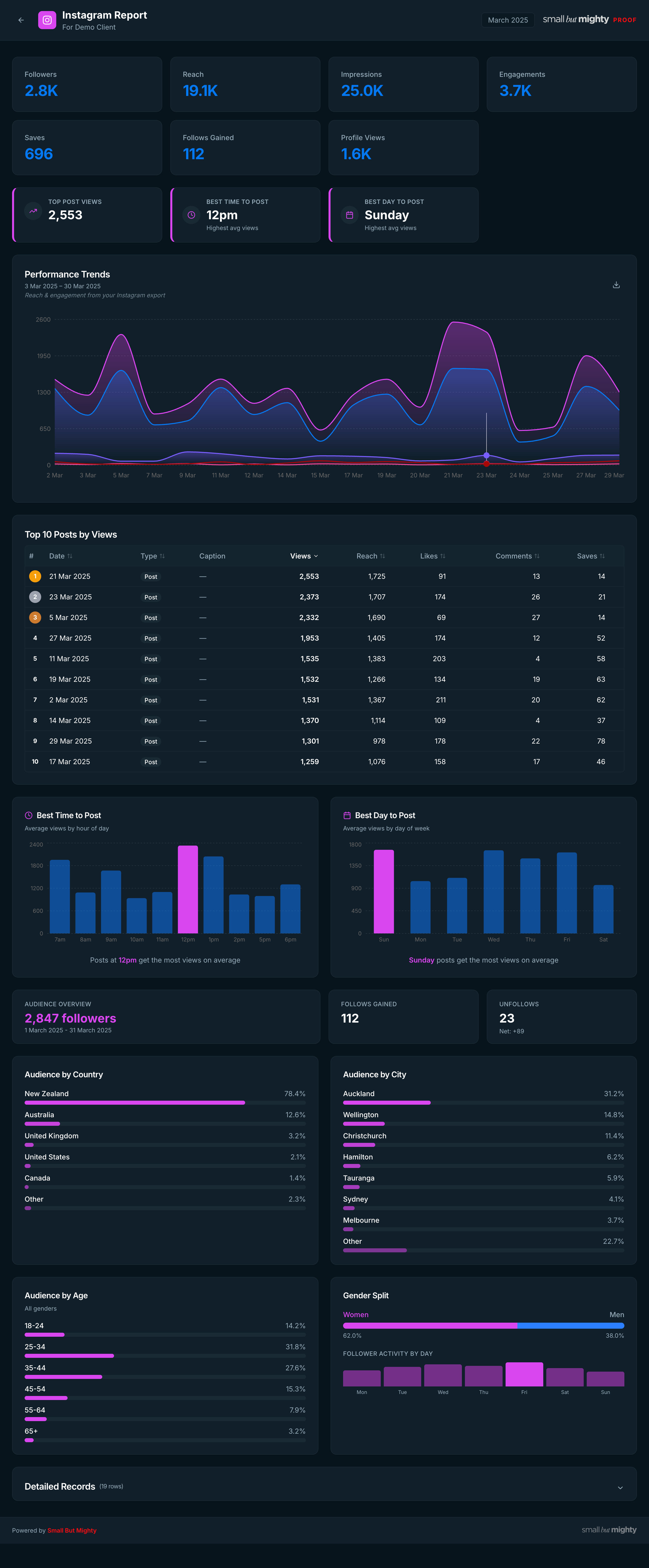Click the 14 Mar 2025 date cell
649x1568 pixels.
pyautogui.click(x=70, y=721)
